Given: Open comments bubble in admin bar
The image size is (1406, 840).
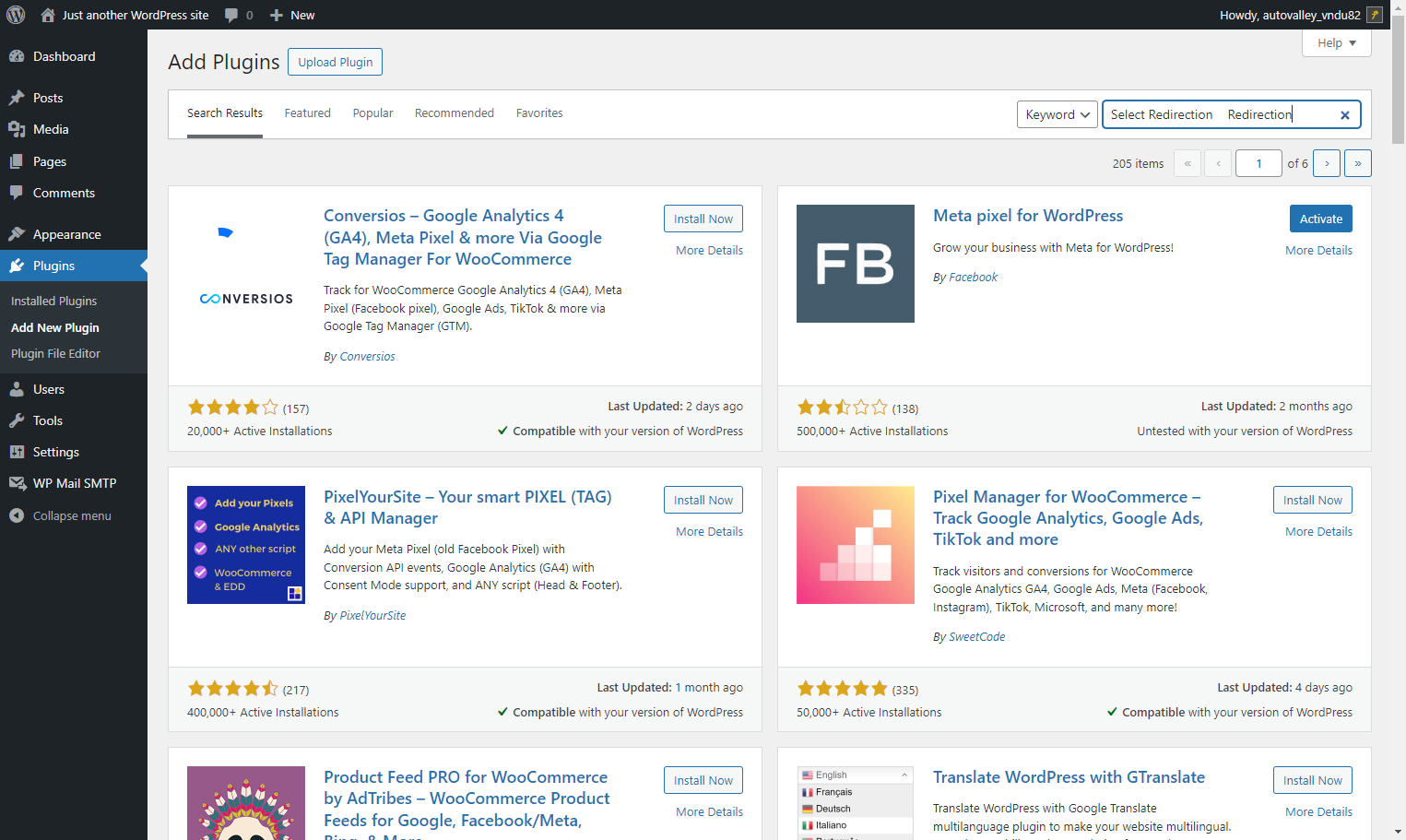Looking at the screenshot, I should point(231,15).
